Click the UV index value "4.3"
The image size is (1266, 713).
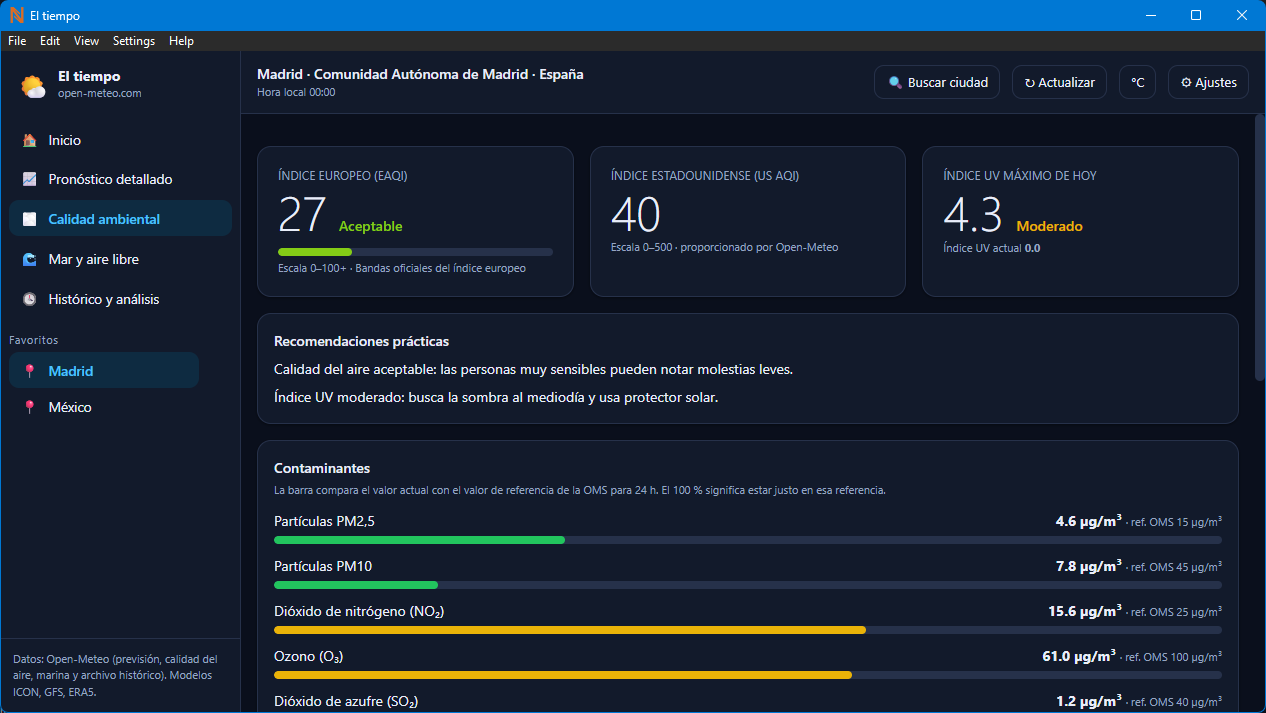pyautogui.click(x=973, y=215)
